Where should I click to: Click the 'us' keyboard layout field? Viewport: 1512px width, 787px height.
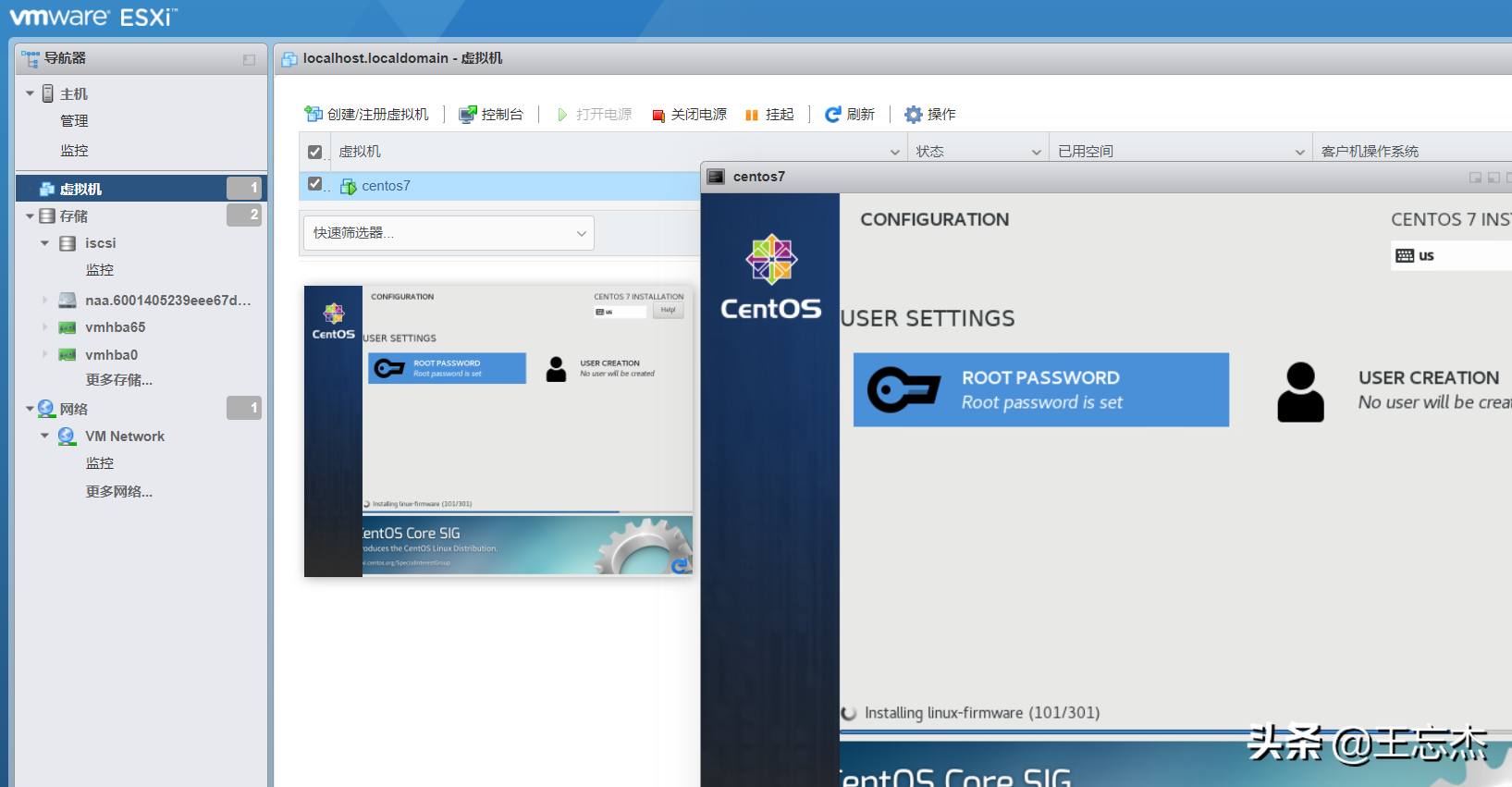[x=1451, y=255]
